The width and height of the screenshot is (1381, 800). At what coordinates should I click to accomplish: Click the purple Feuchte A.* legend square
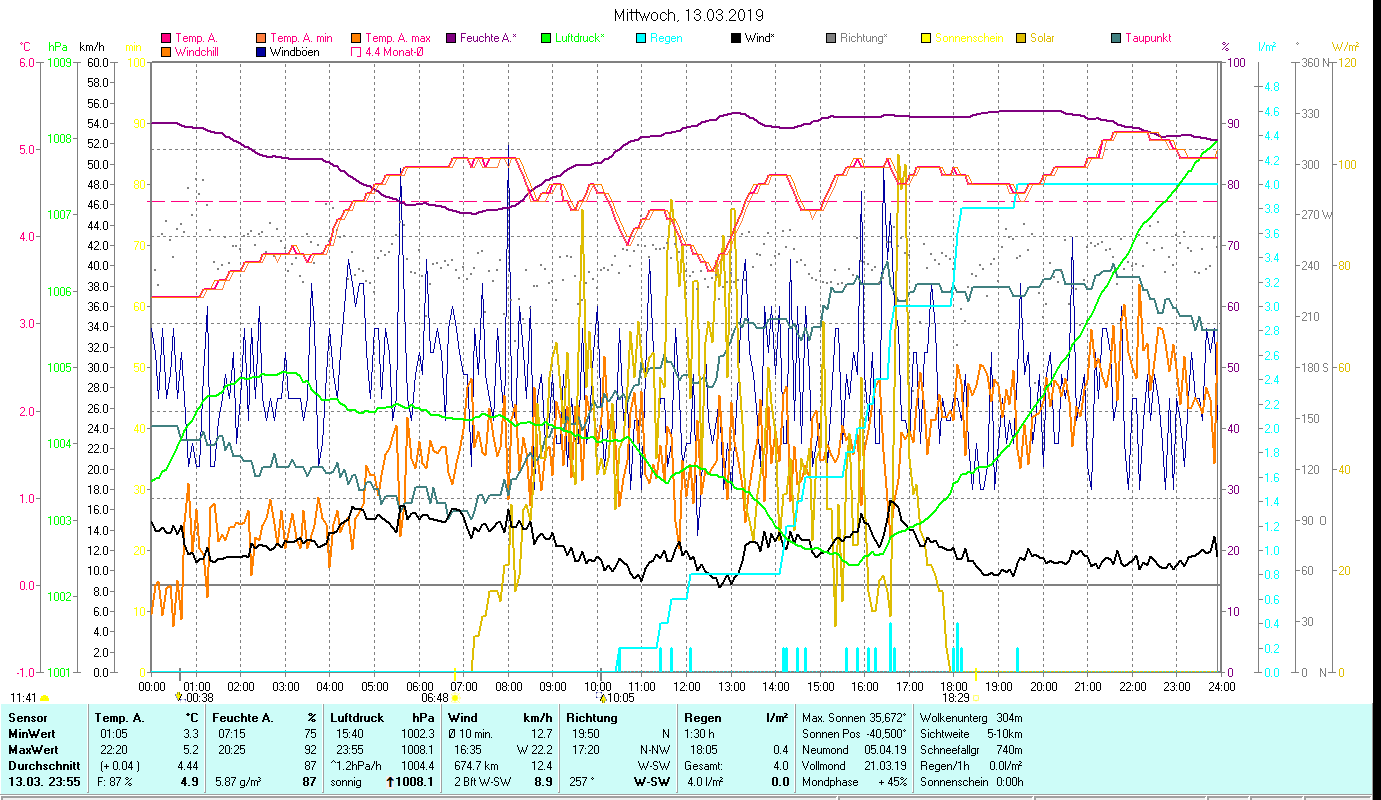tap(450, 38)
